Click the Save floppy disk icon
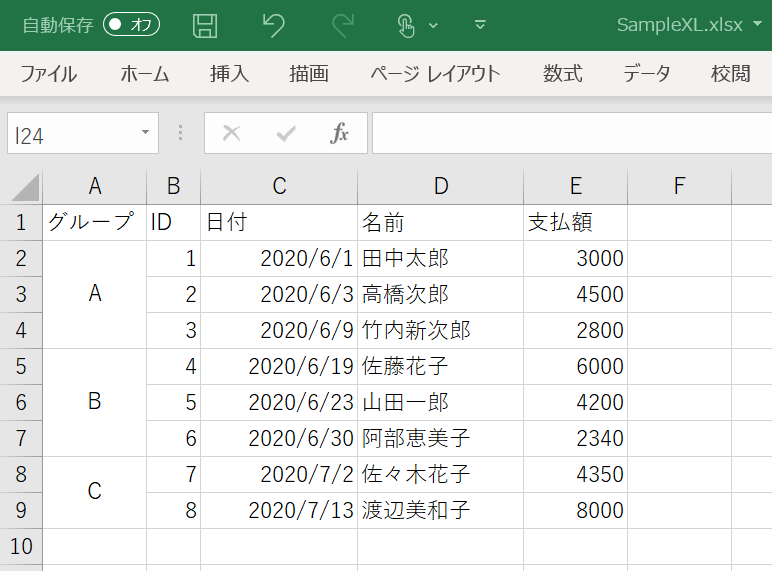772x571 pixels. click(205, 26)
